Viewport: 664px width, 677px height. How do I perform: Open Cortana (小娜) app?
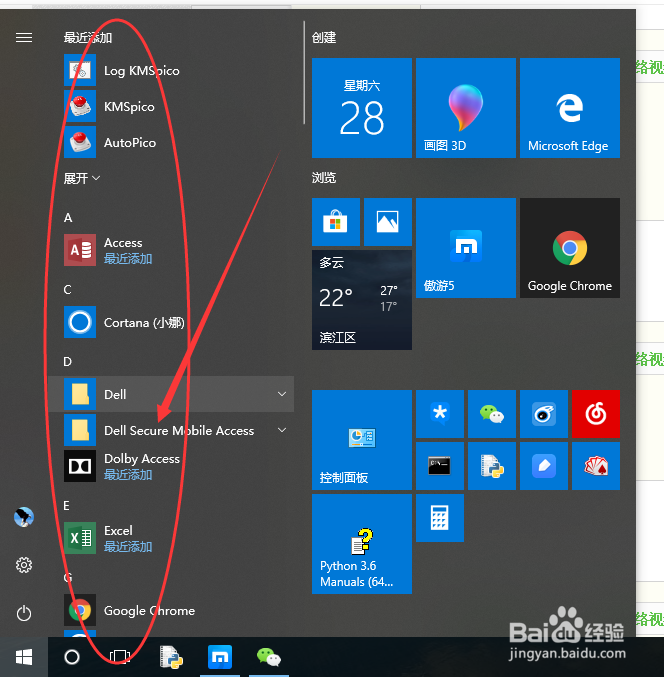pos(171,322)
